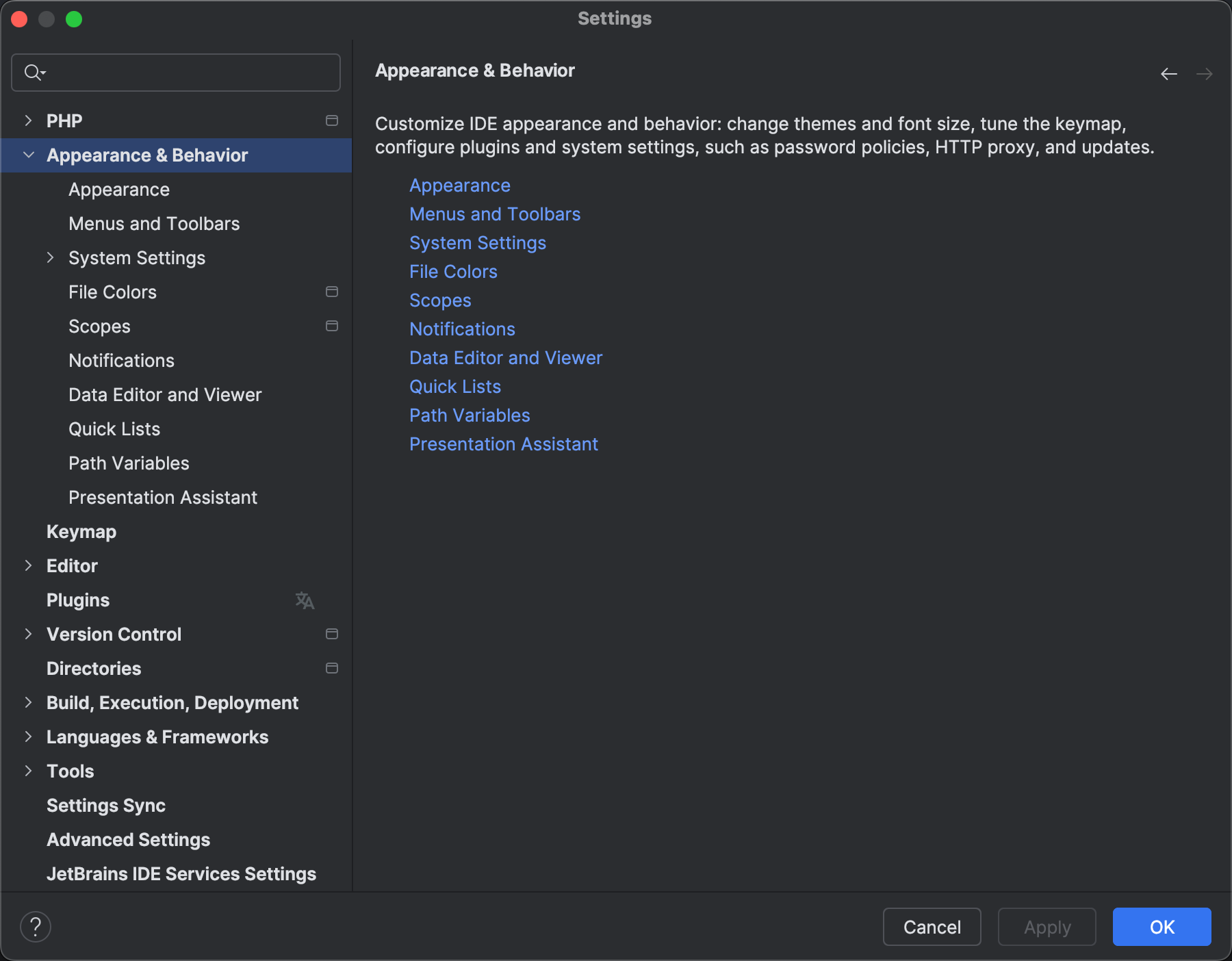Open the Path Variables link
The height and width of the screenshot is (961, 1232).
tap(469, 415)
